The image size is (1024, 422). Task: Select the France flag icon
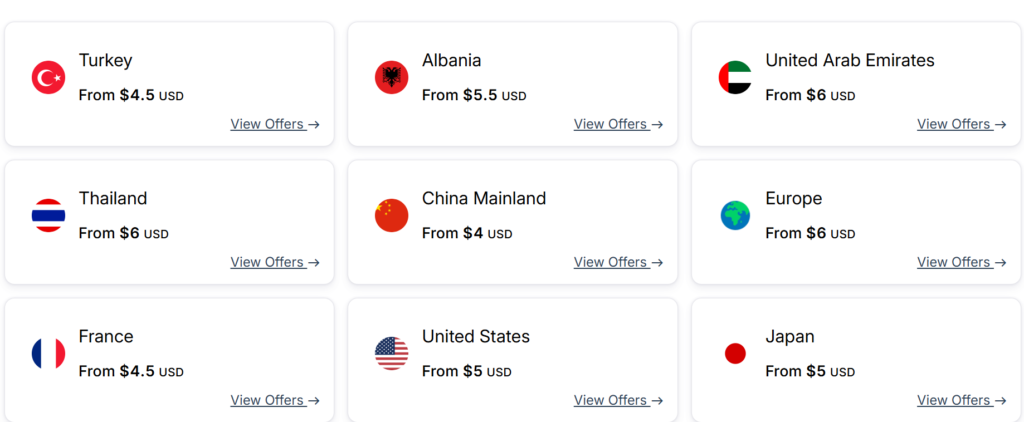pos(48,353)
